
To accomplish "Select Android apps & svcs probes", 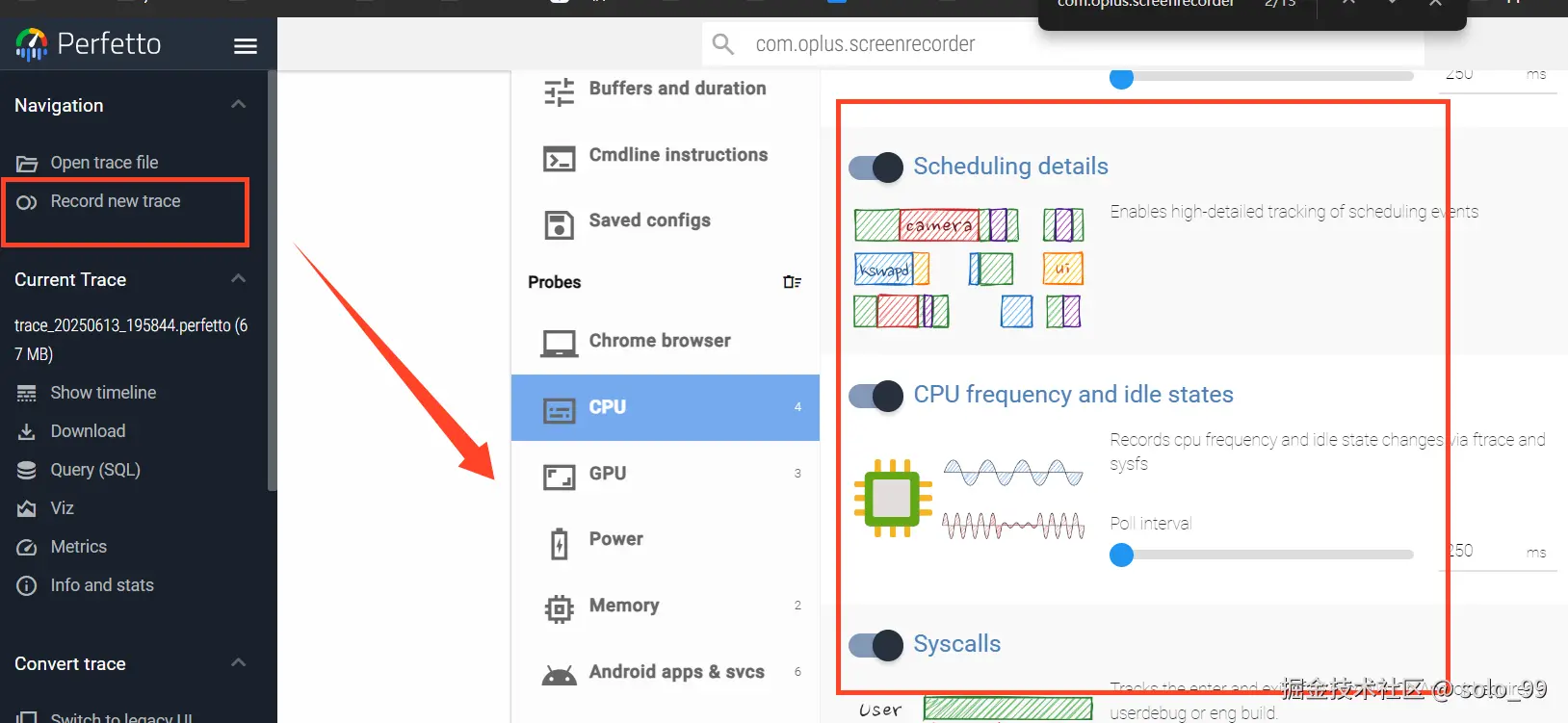I will click(666, 672).
